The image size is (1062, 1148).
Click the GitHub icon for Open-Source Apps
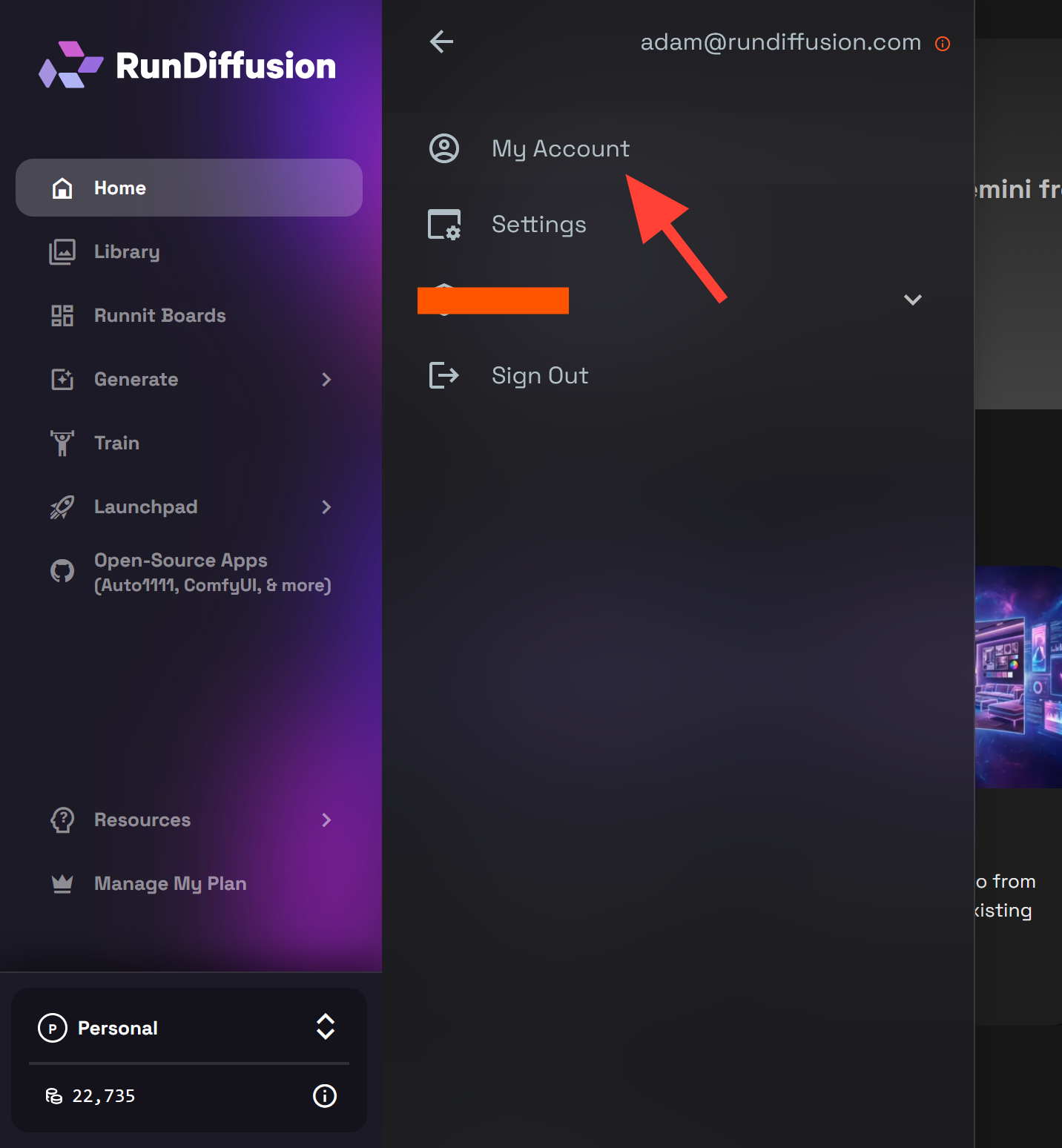(62, 571)
